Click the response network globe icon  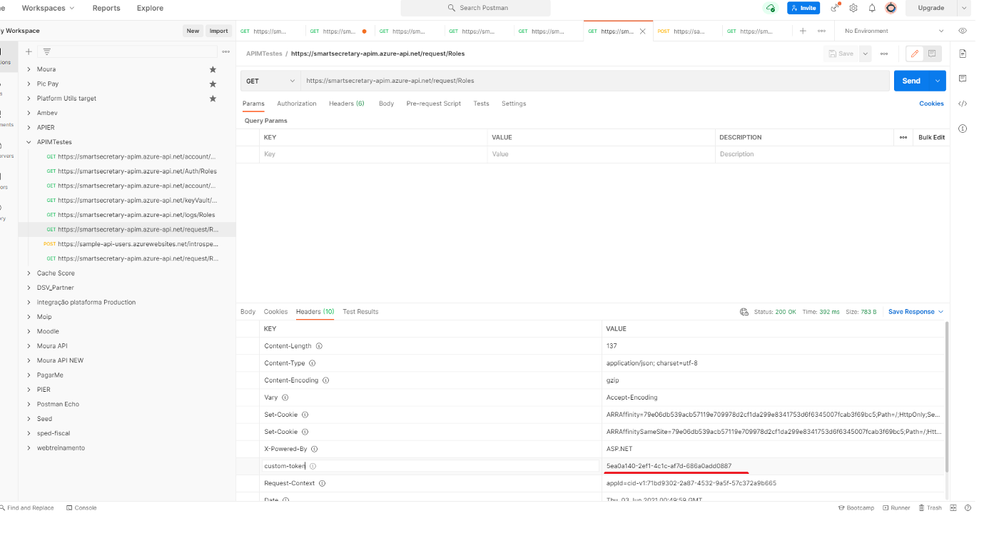744,312
